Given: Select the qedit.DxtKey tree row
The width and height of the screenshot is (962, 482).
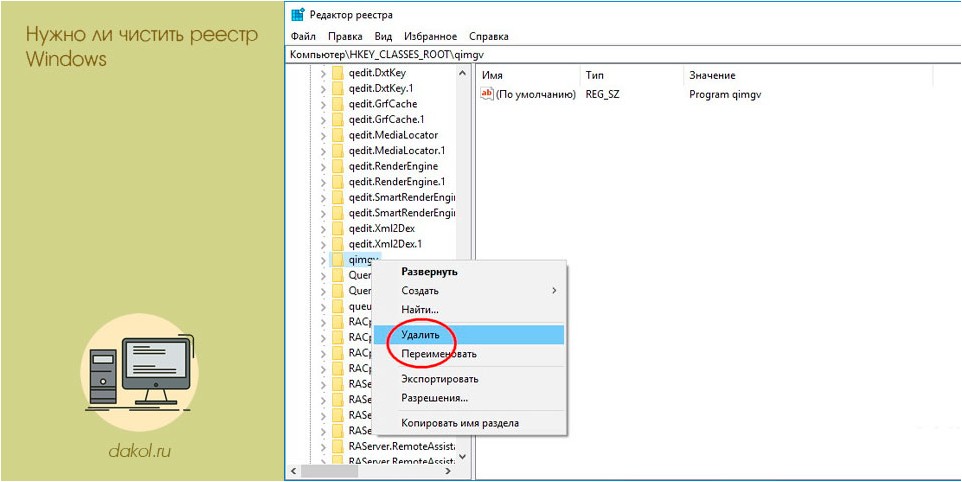Looking at the screenshot, I should 377,73.
